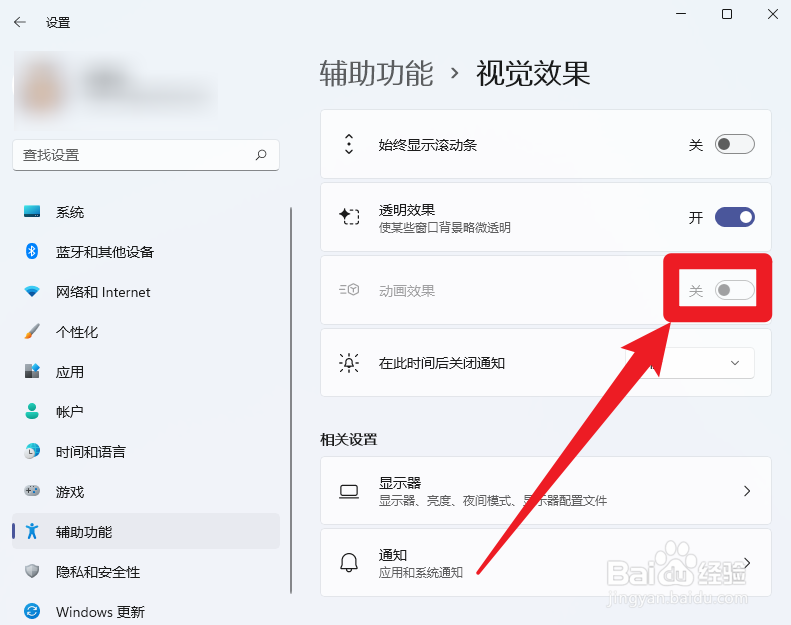The width and height of the screenshot is (791, 625).
Task: Click the Bluetooth icon in sidebar
Action: click(x=32, y=251)
